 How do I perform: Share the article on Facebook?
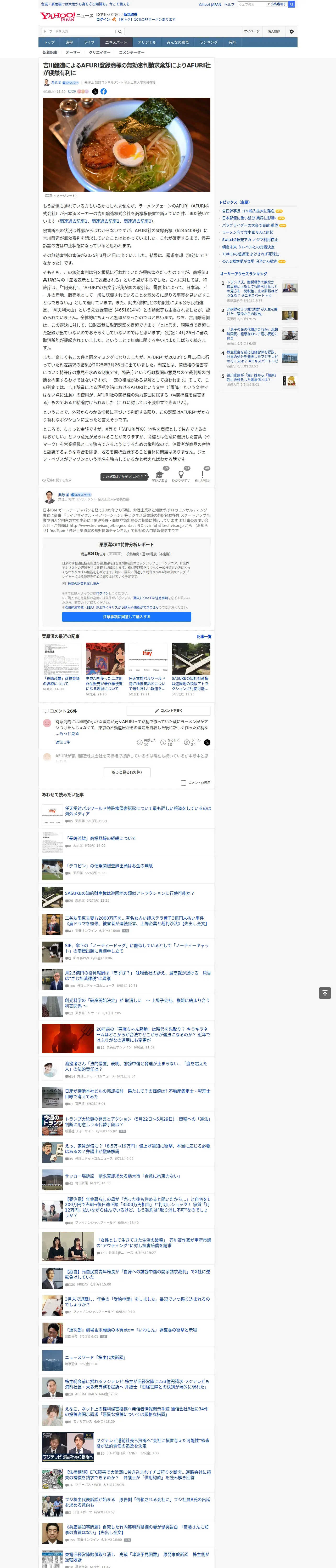coord(104,91)
